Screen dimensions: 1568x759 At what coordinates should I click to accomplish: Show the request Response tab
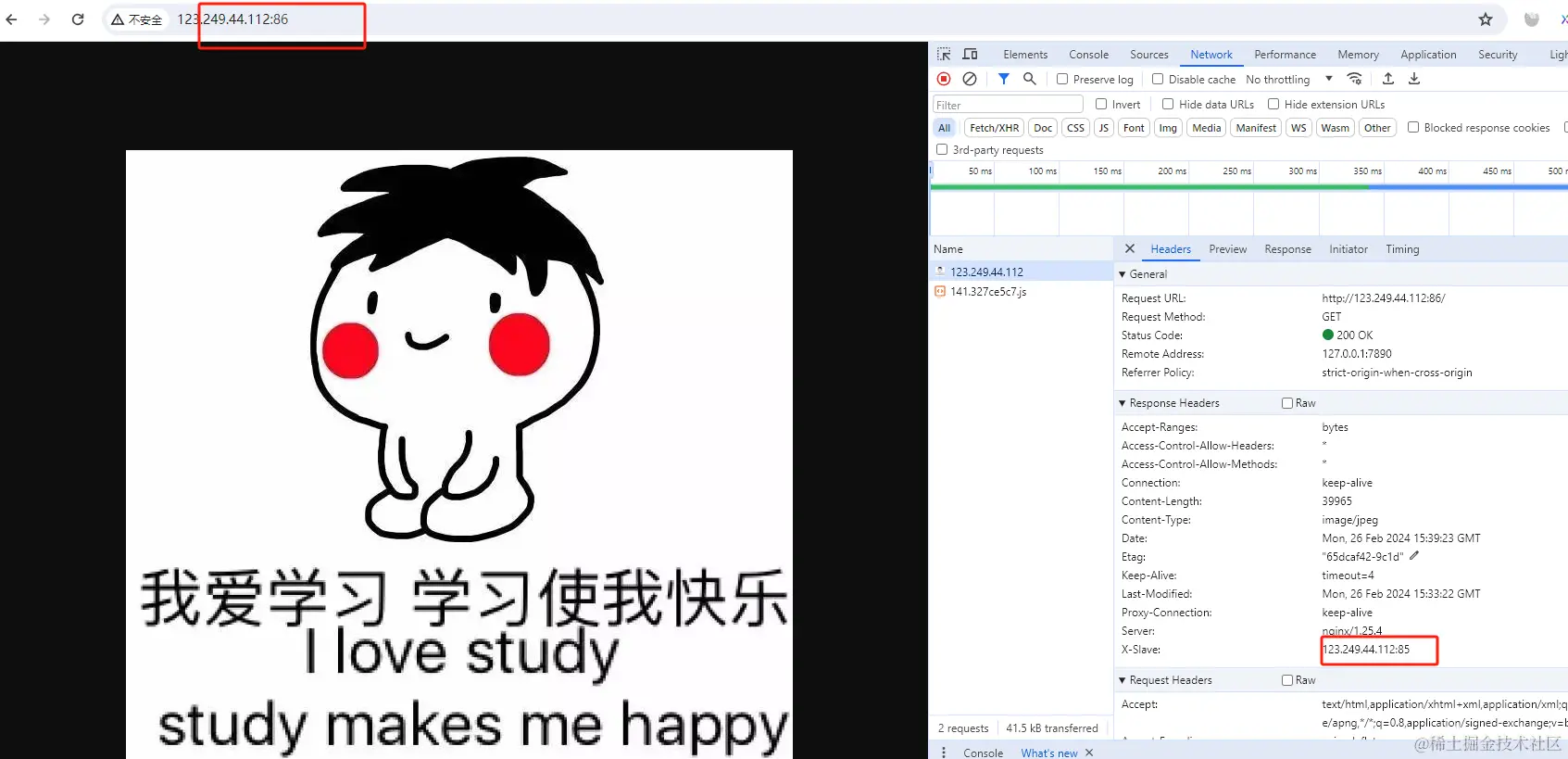pyautogui.click(x=1287, y=249)
